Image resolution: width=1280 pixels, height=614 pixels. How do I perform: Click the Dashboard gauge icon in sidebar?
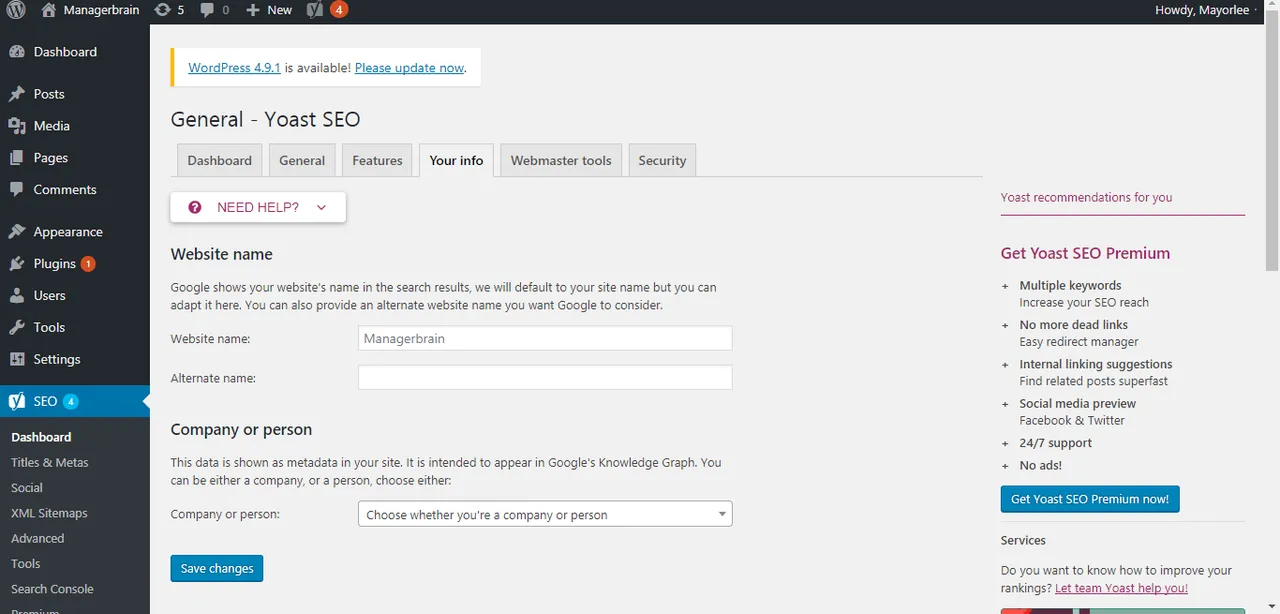click(17, 52)
